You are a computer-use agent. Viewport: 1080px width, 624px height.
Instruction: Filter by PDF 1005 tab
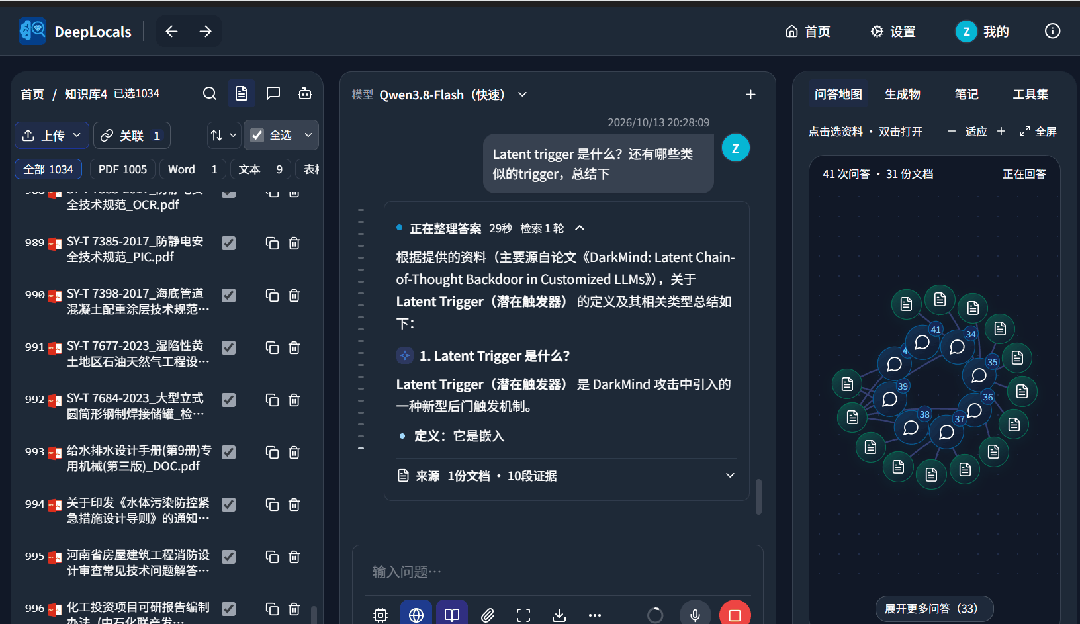[123, 169]
